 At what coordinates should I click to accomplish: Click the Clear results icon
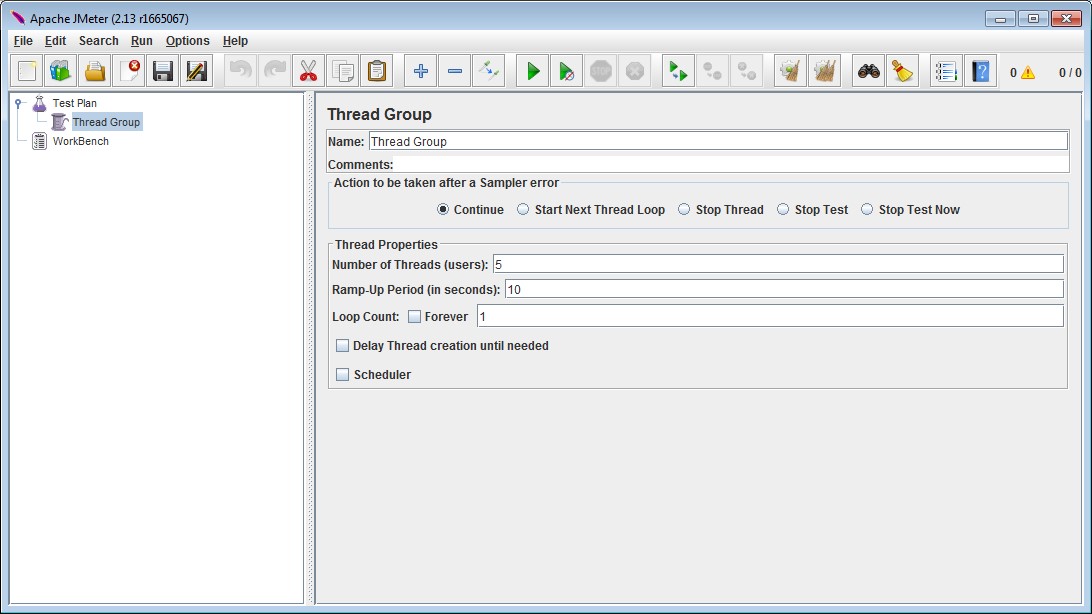click(790, 71)
